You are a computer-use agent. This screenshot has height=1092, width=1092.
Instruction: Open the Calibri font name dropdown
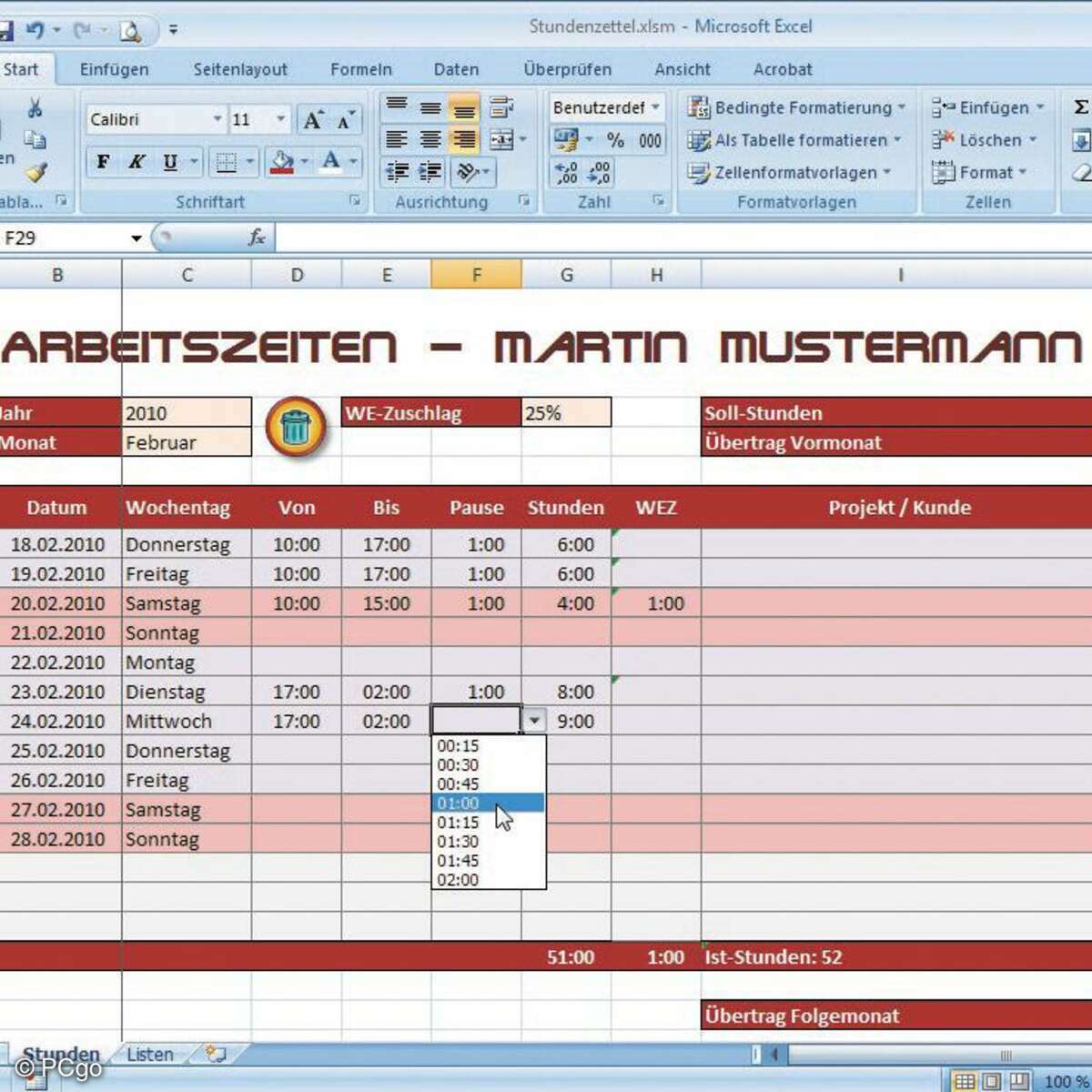pyautogui.click(x=217, y=119)
